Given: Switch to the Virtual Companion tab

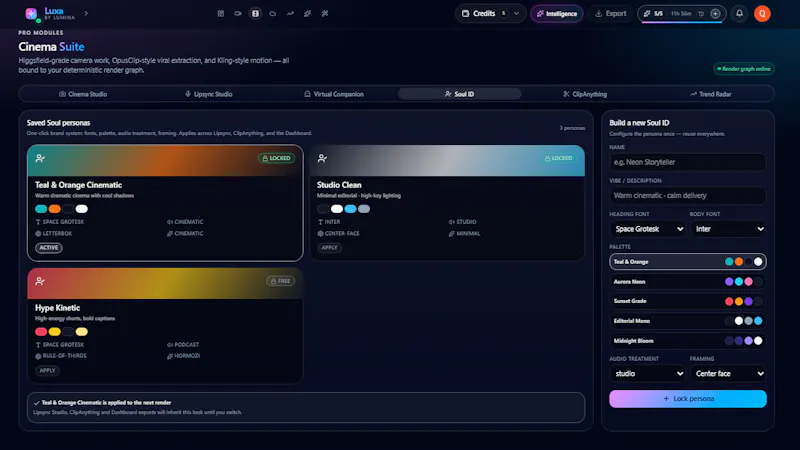Looking at the screenshot, I should (334, 94).
